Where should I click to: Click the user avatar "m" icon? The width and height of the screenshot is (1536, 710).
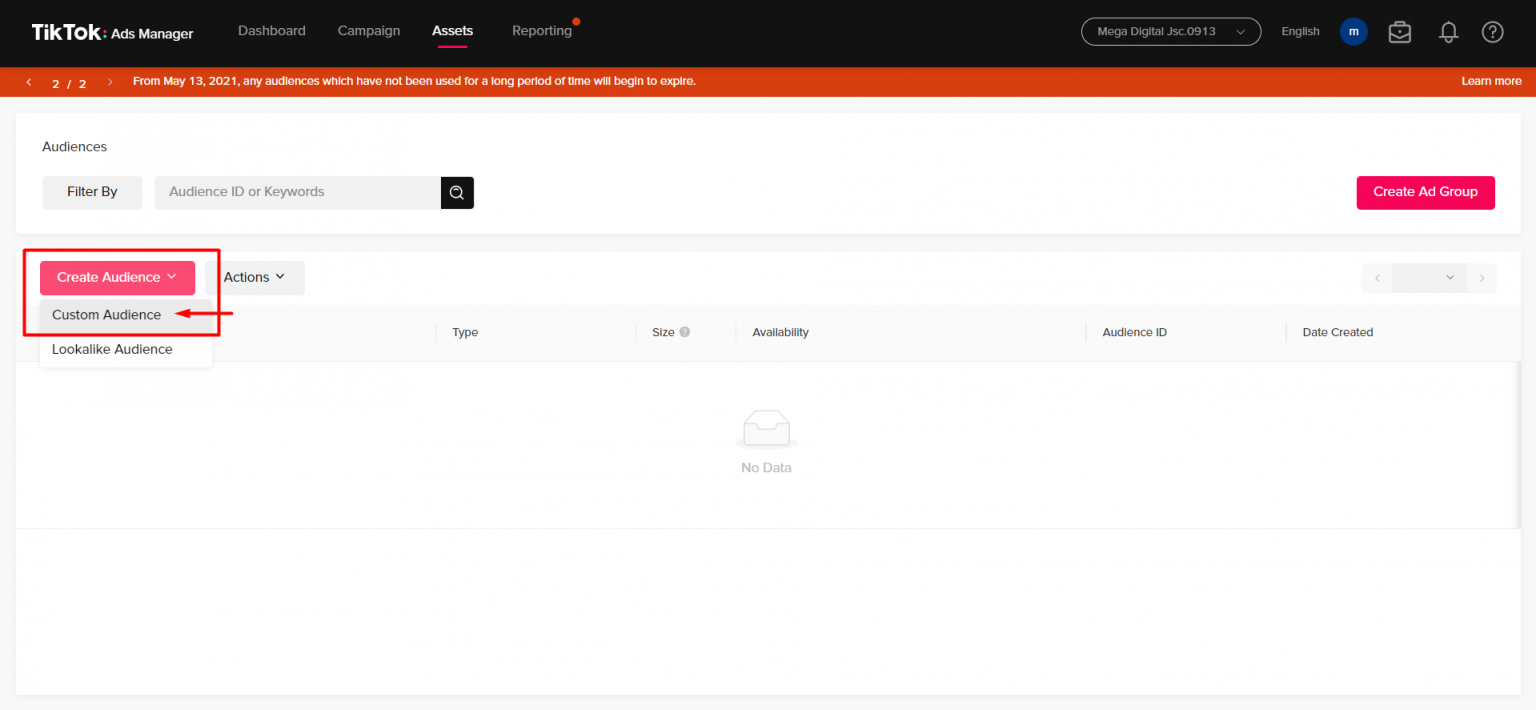click(x=1353, y=32)
